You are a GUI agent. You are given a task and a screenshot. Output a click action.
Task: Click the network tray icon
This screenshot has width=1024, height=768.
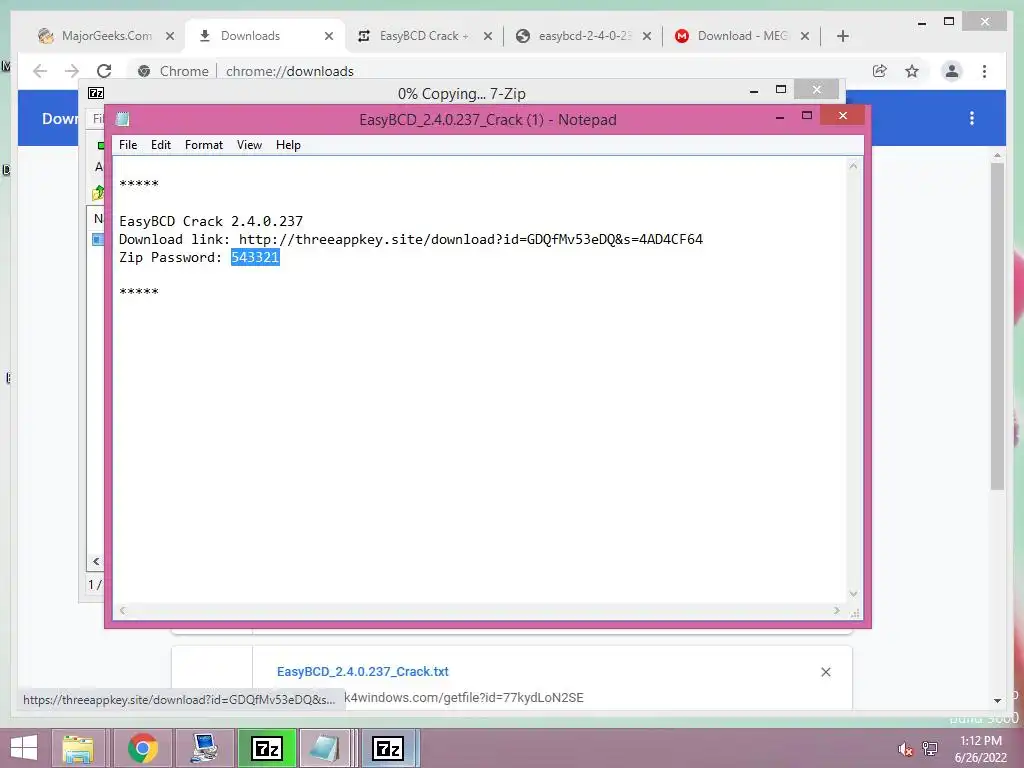930,749
